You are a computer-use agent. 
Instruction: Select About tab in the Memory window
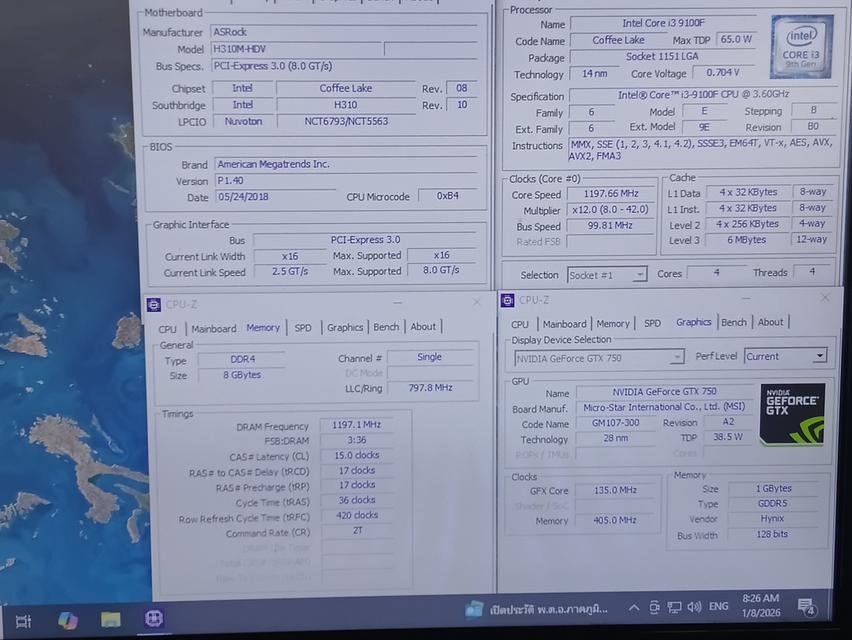423,327
